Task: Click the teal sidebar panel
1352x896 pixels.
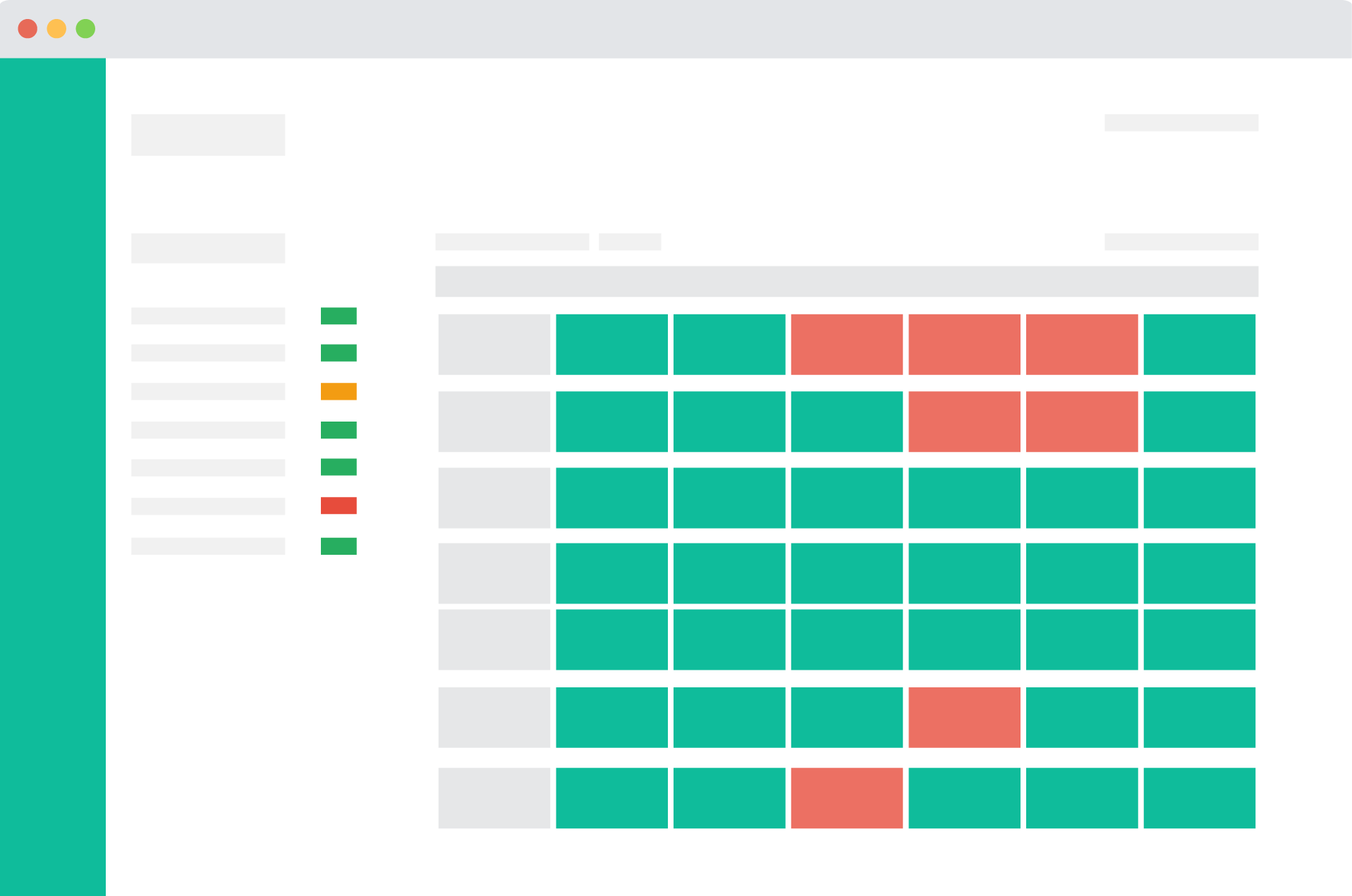Action: [53, 477]
